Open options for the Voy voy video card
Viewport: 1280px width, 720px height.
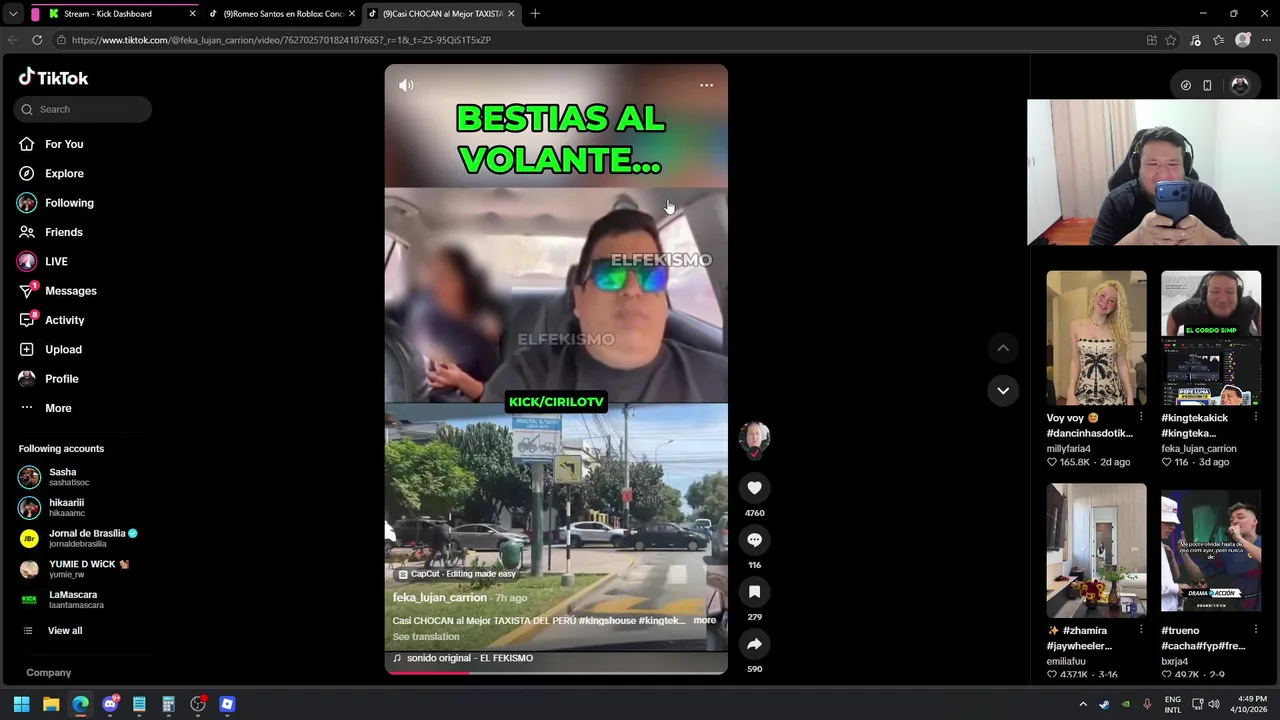(x=1141, y=418)
